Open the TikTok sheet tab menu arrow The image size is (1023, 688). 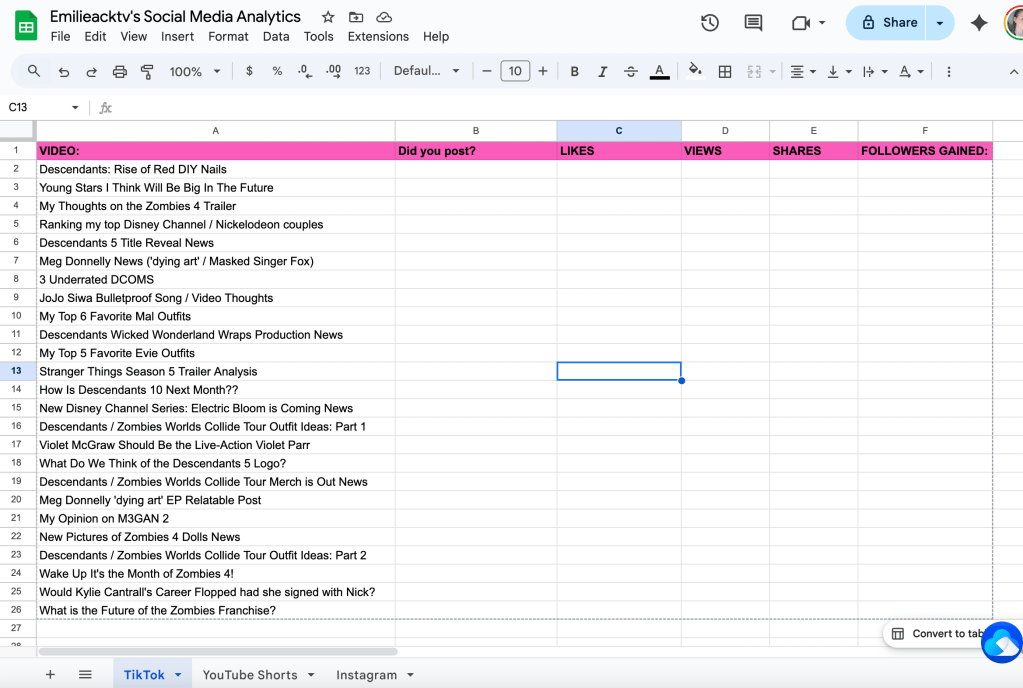tap(178, 675)
